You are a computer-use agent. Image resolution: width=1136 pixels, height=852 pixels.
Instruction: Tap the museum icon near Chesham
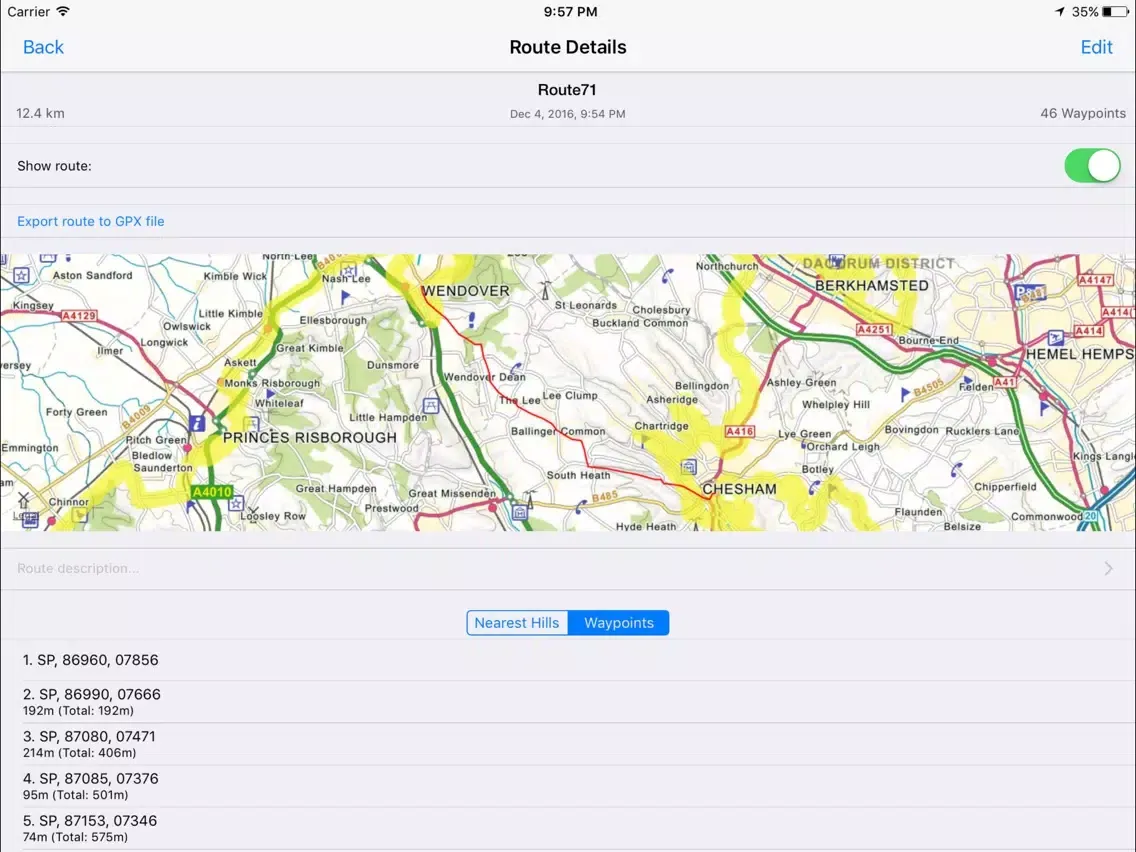pos(689,467)
